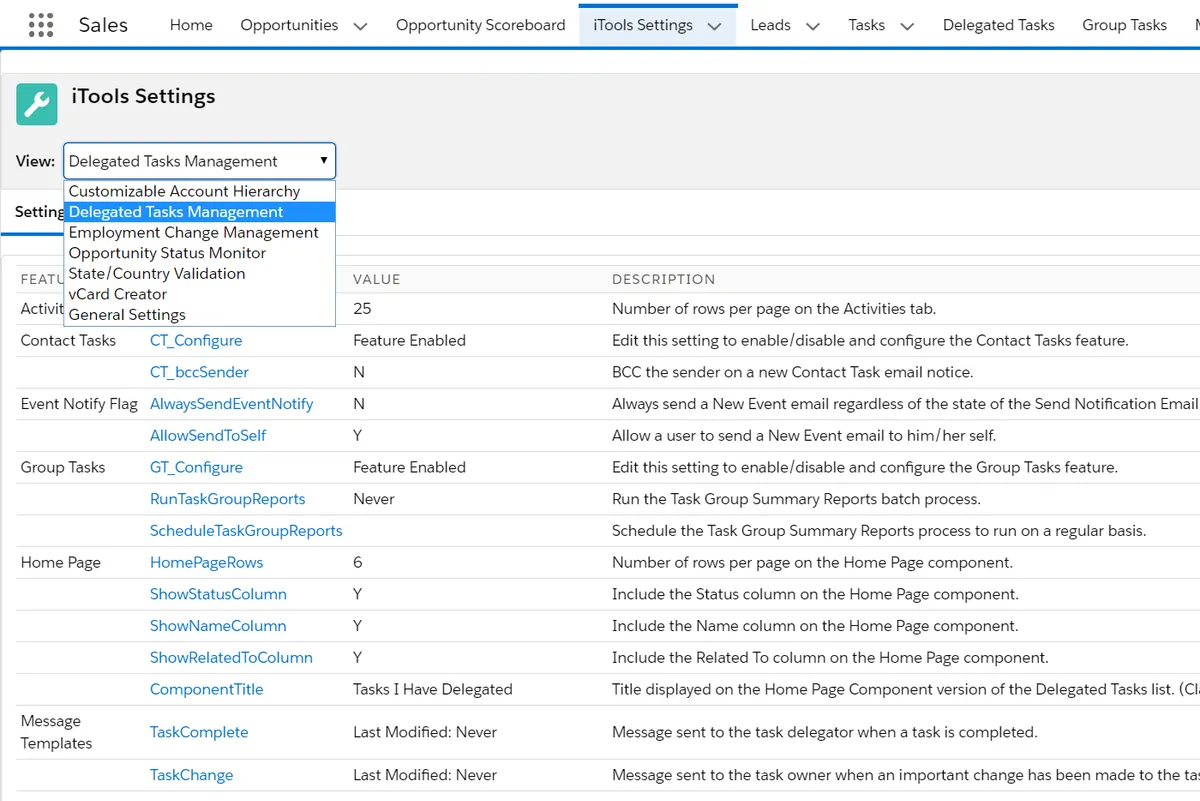Viewport: 1200px width, 801px height.
Task: Open AlwaysSendEventNotify setting link
Action: tap(232, 404)
